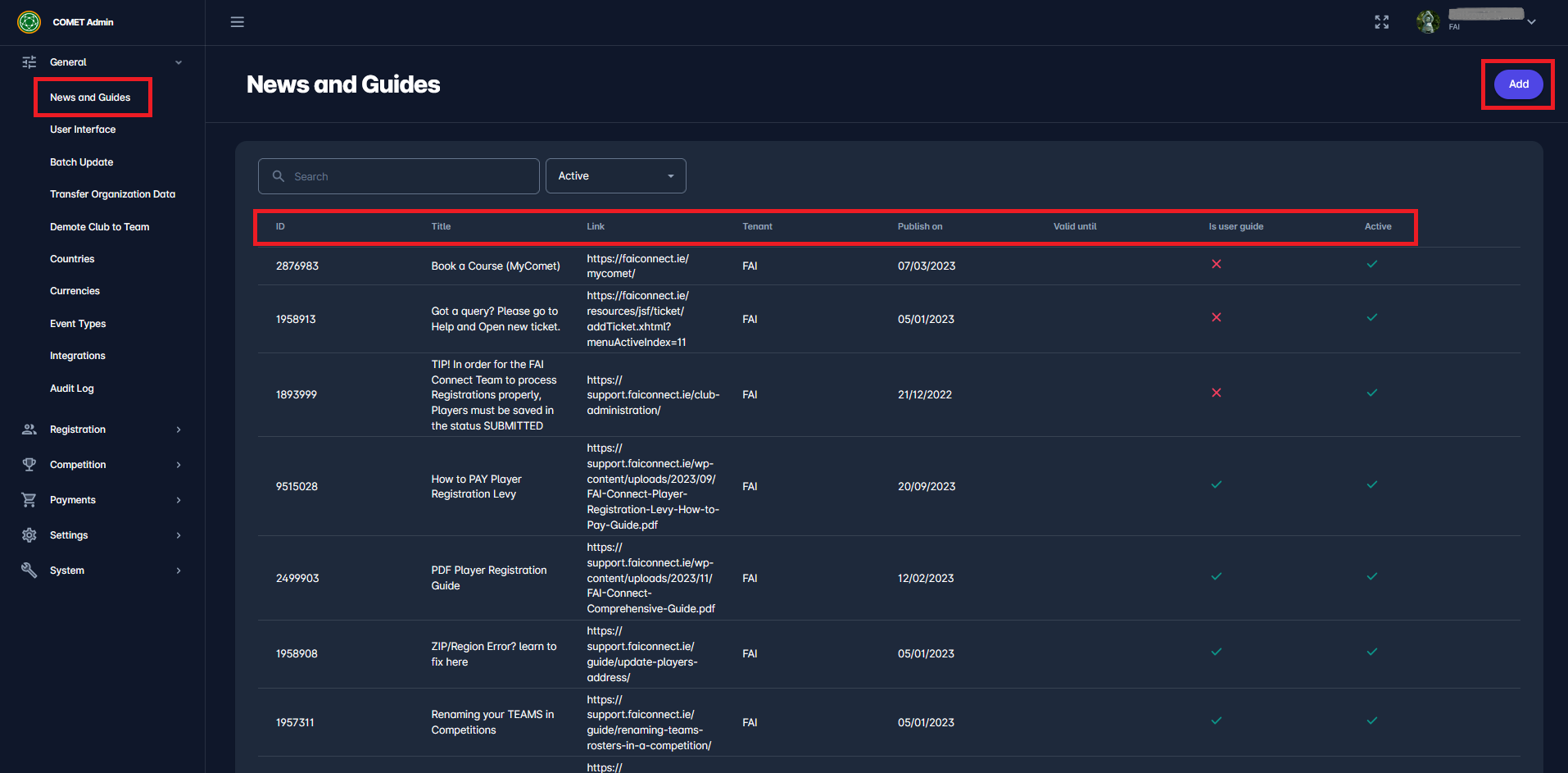
Task: Select Batch Update in sidebar
Action: click(81, 162)
